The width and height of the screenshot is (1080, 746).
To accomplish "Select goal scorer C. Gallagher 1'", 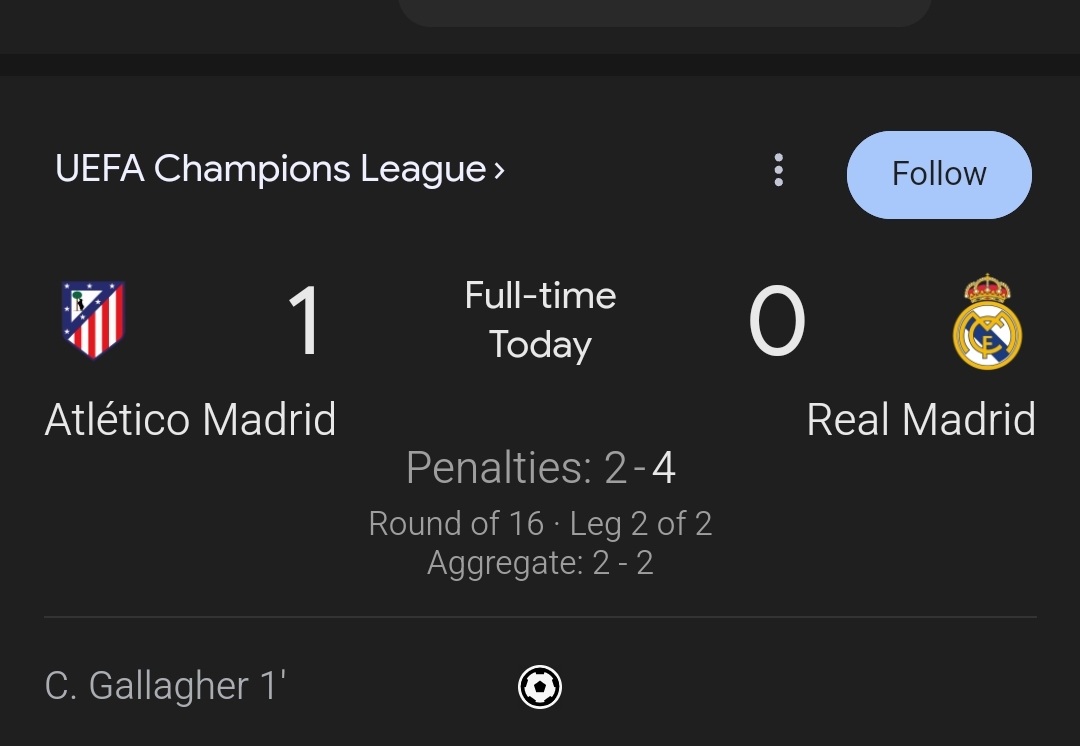I will 165,686.
